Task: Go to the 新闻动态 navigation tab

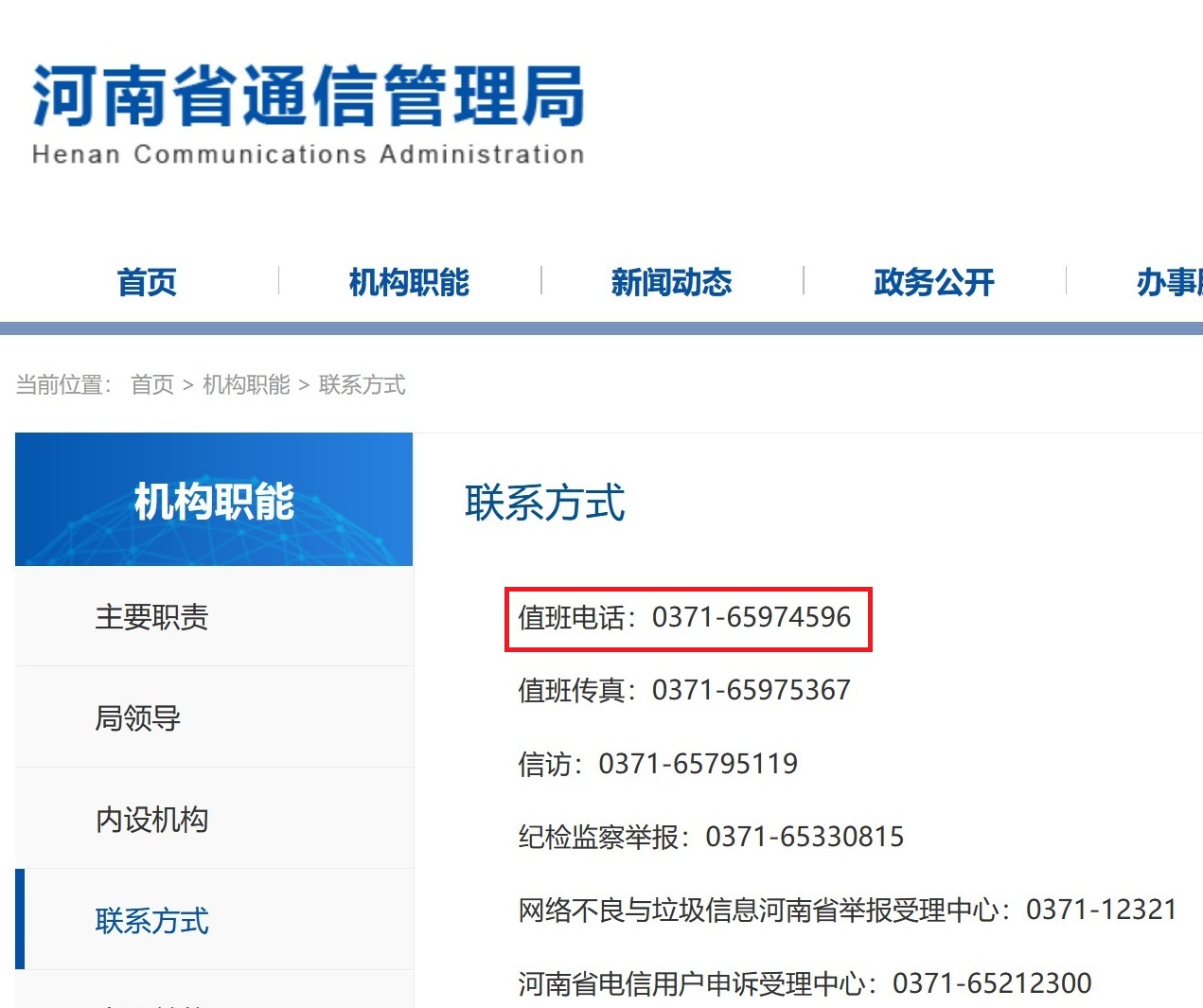Action: coord(671,282)
